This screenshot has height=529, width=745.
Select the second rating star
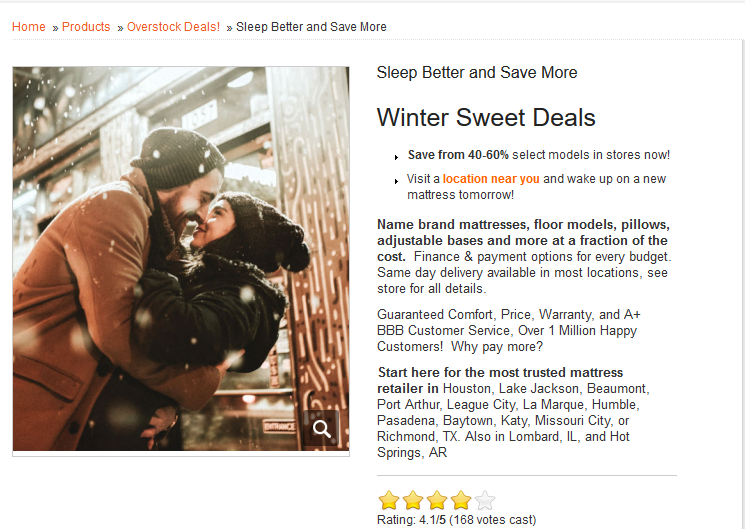pos(413,500)
